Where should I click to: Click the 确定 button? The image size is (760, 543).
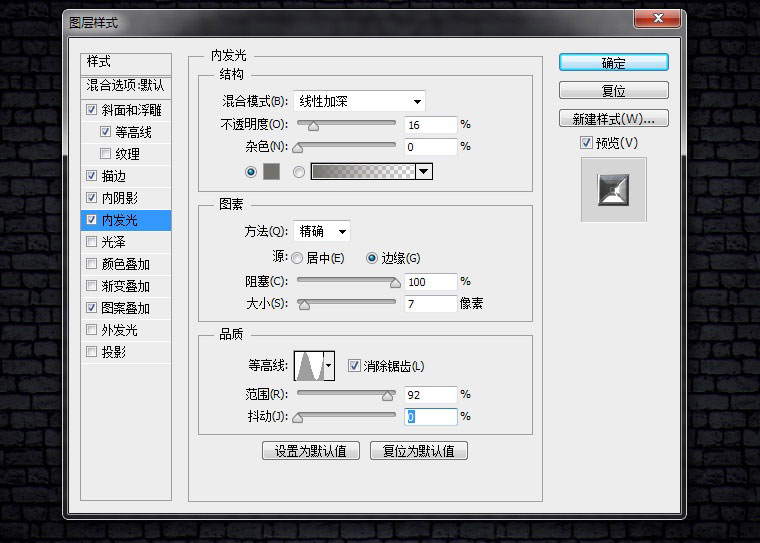point(614,63)
